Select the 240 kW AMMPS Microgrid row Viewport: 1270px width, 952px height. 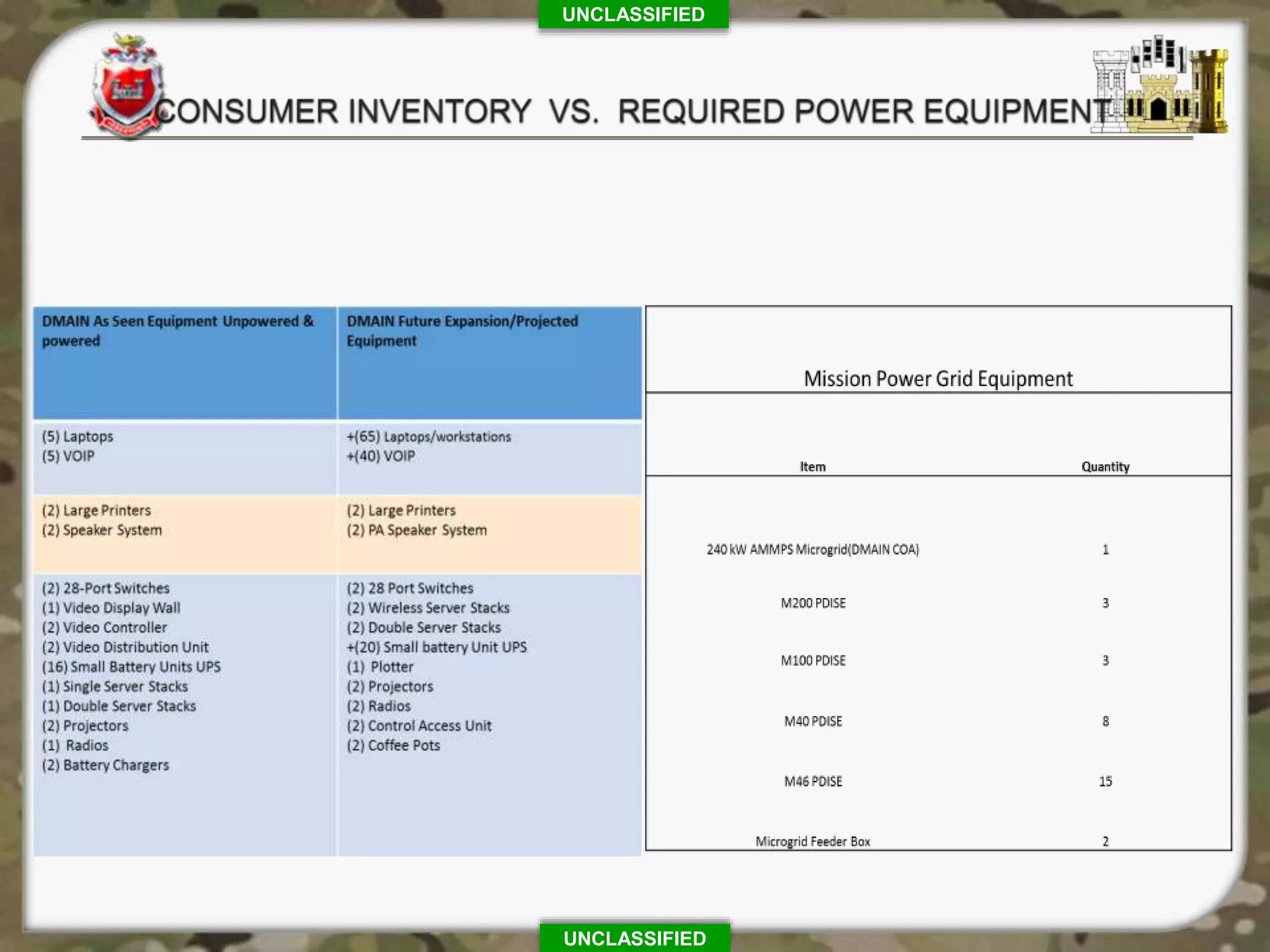812,549
